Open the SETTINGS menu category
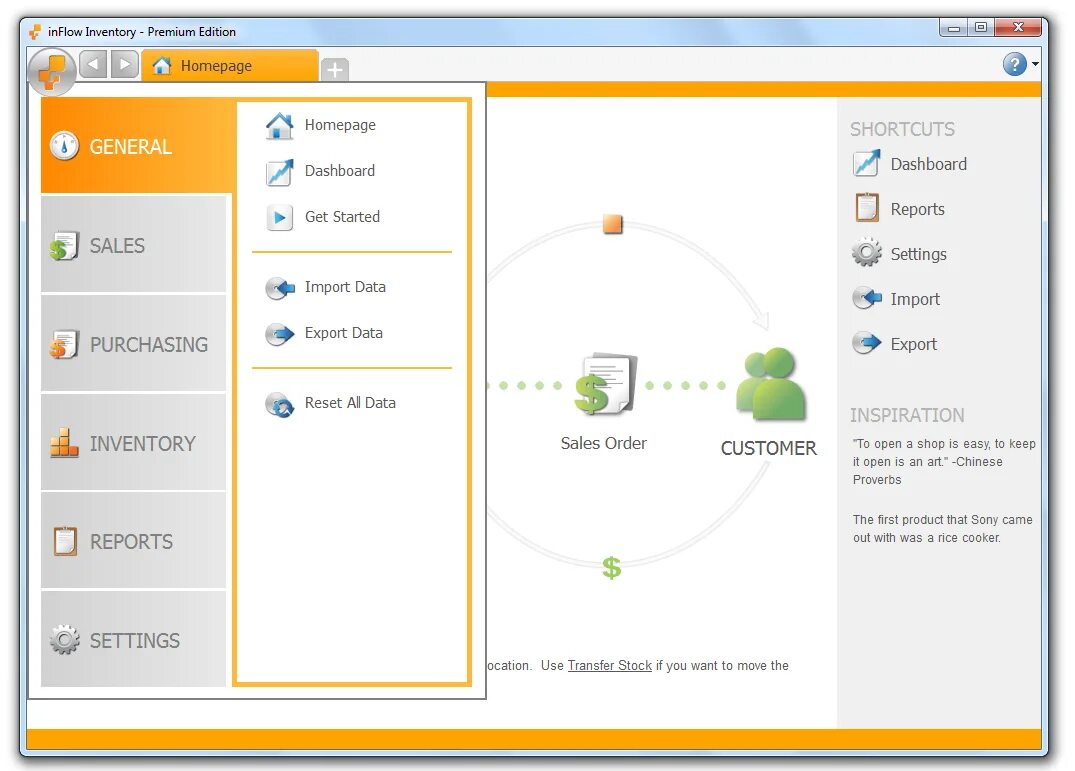Screen dimensions: 1075x771 pos(134,639)
